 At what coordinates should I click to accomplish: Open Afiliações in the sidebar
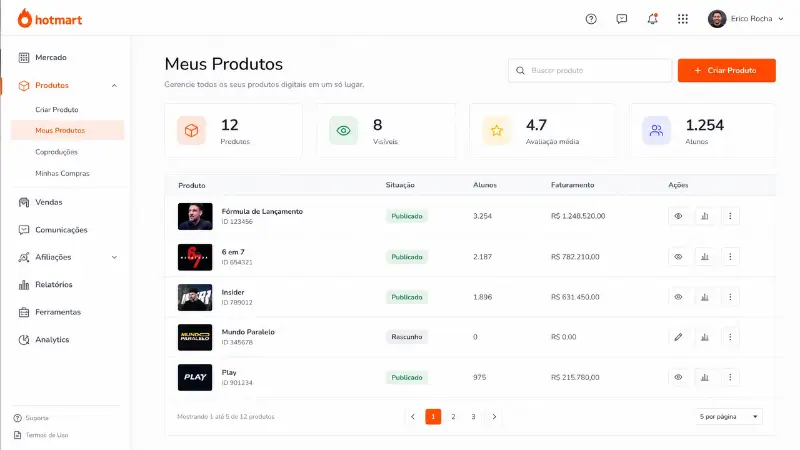(x=53, y=257)
